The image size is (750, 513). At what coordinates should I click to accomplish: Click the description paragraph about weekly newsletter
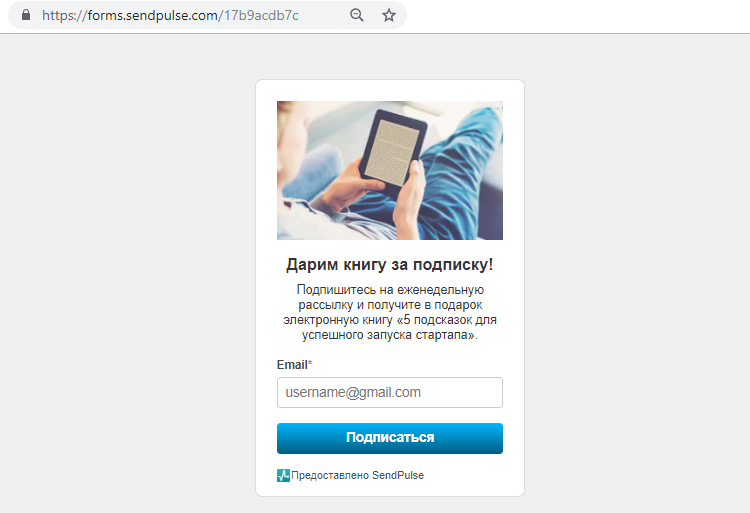[x=390, y=312]
